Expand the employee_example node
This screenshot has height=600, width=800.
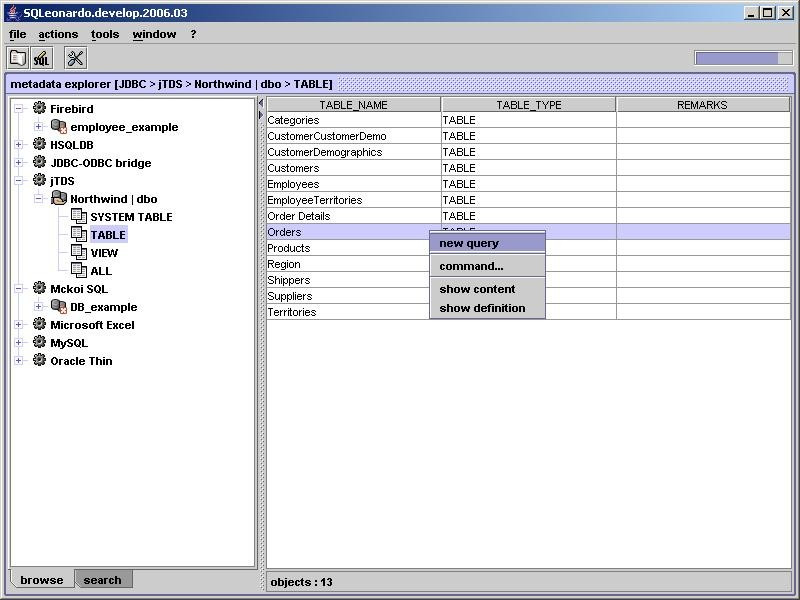(38, 127)
